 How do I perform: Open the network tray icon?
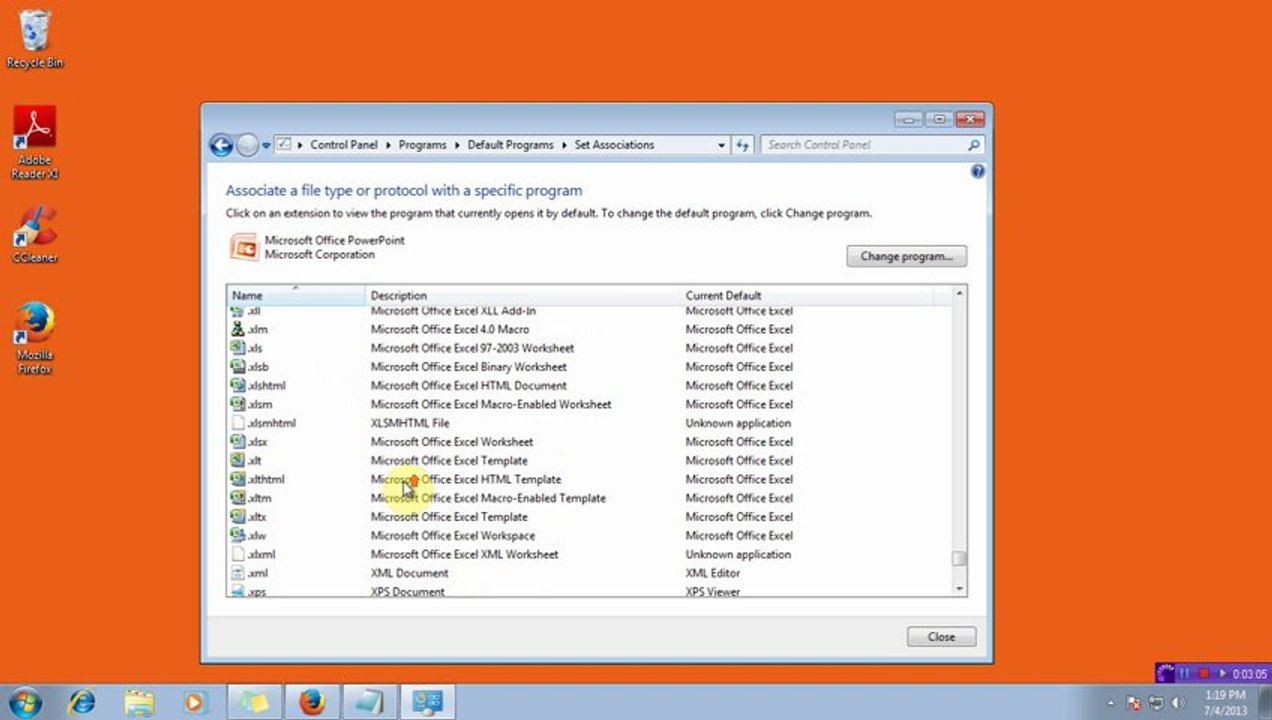[1156, 703]
